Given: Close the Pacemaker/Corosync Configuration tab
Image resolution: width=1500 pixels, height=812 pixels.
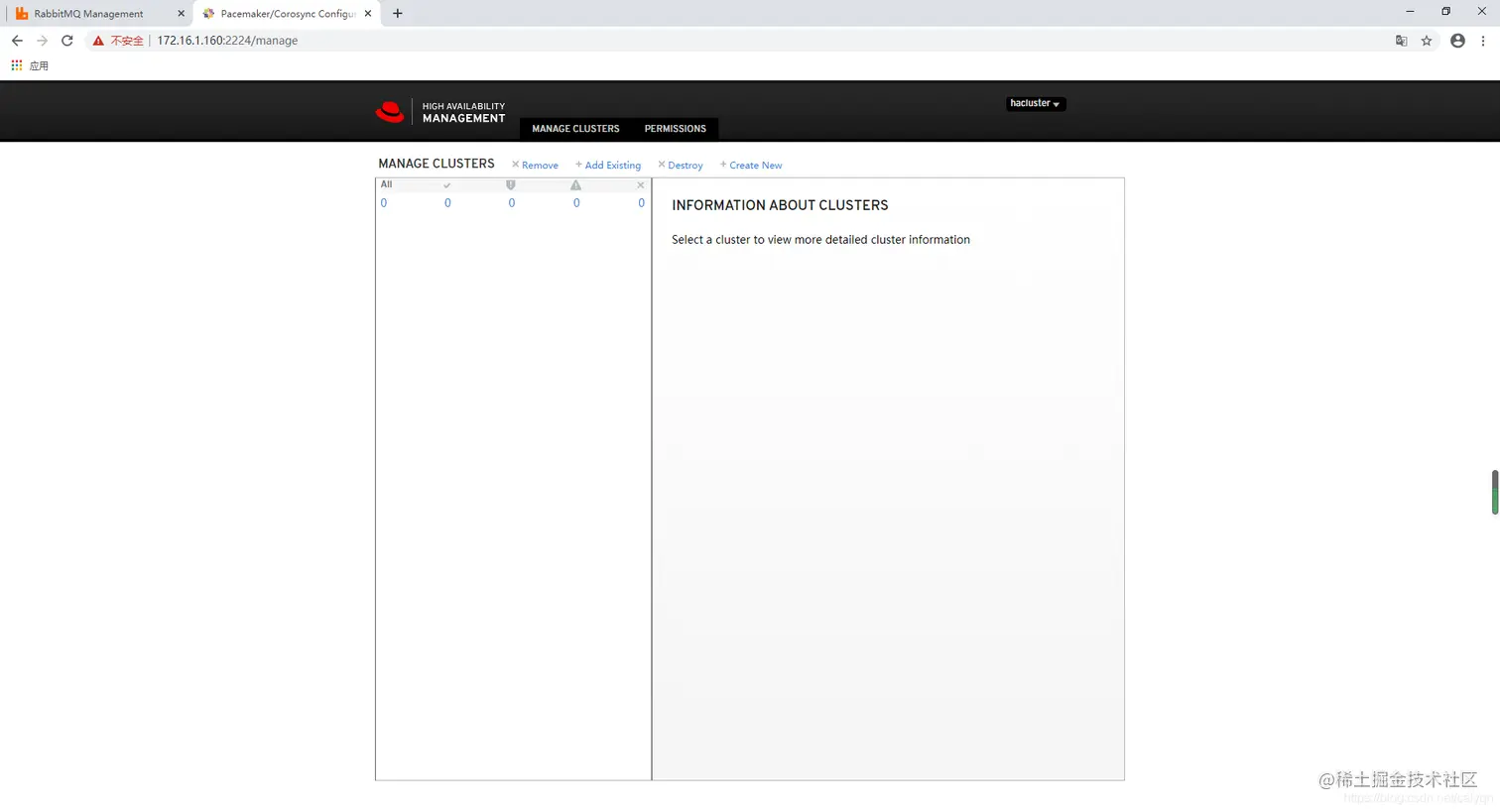Looking at the screenshot, I should point(368,14).
